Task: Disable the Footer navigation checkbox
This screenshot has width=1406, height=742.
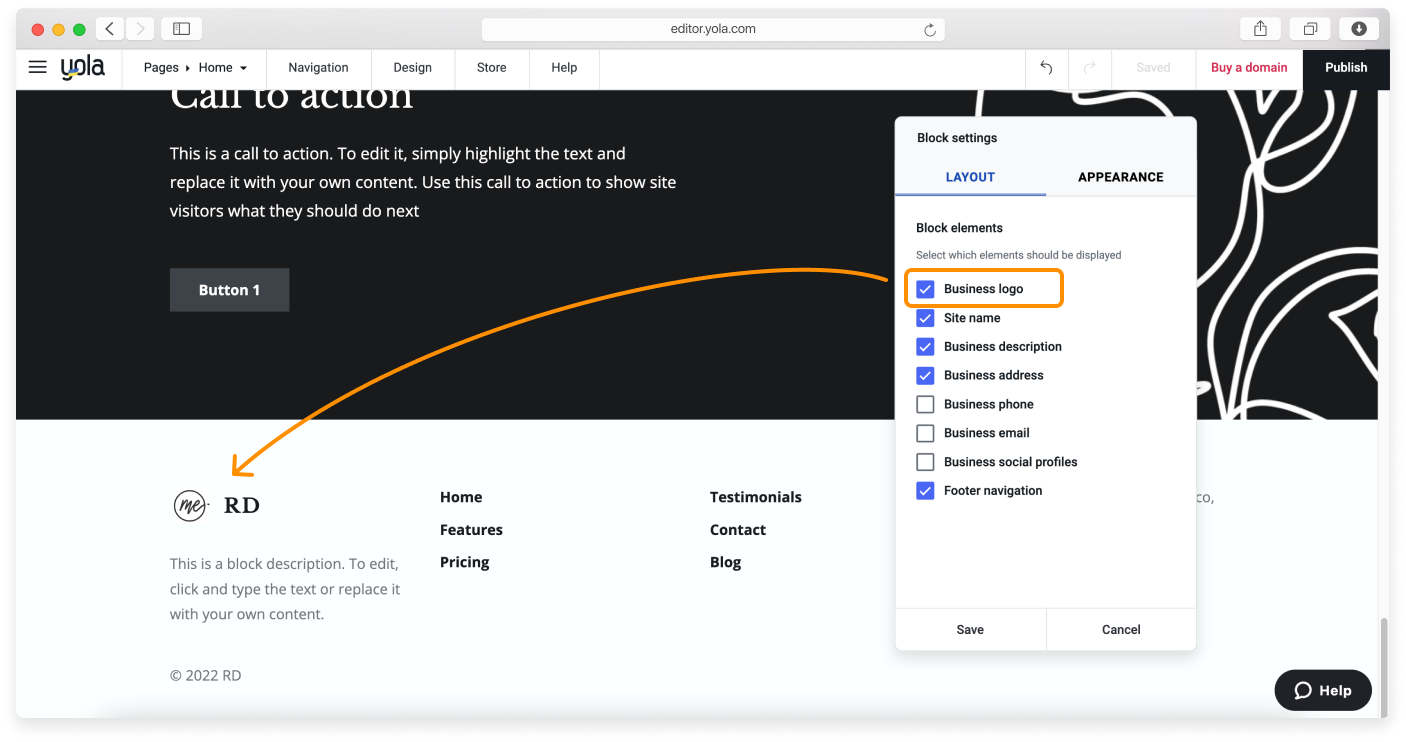Action: (x=925, y=491)
